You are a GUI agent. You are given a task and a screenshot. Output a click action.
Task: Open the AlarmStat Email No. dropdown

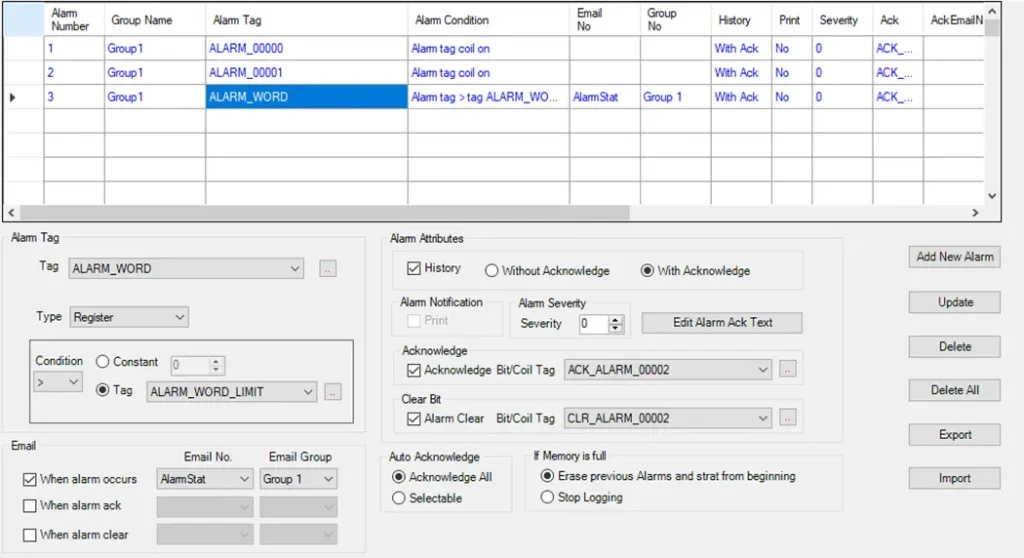(204, 479)
